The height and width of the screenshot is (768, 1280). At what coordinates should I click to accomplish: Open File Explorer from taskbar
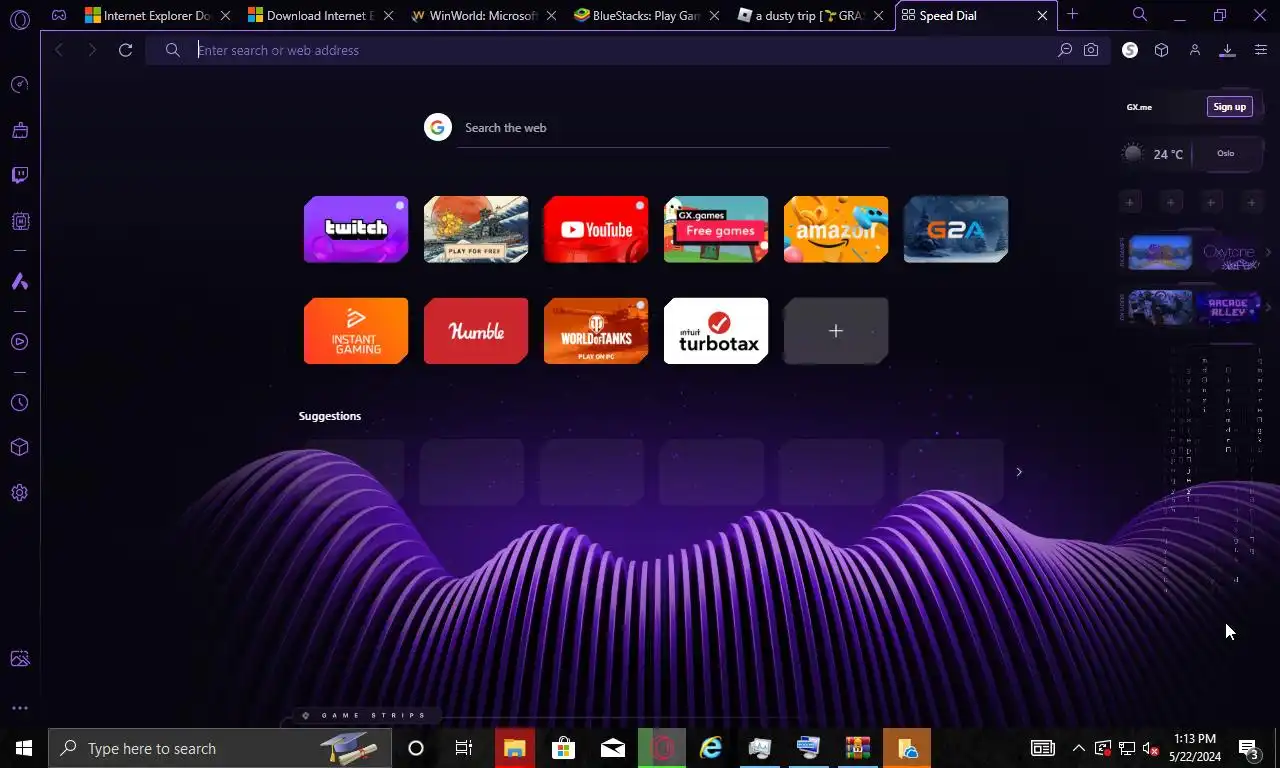[514, 748]
